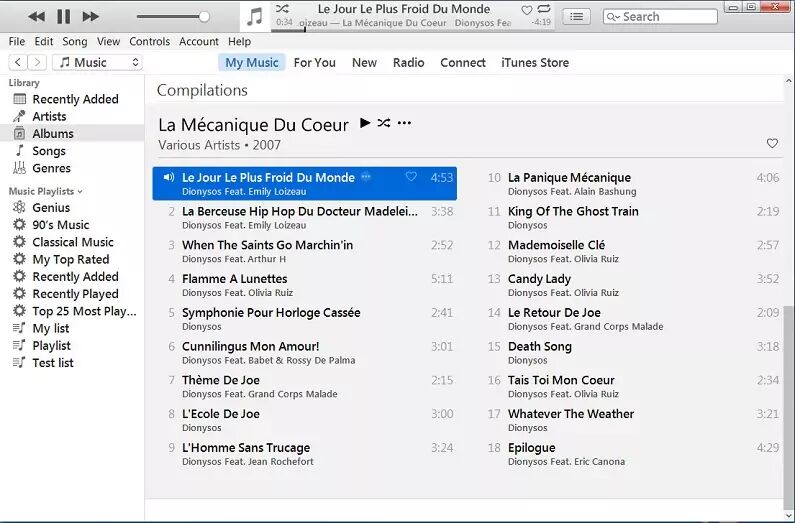Open the Music media type dropdown

[x=97, y=62]
